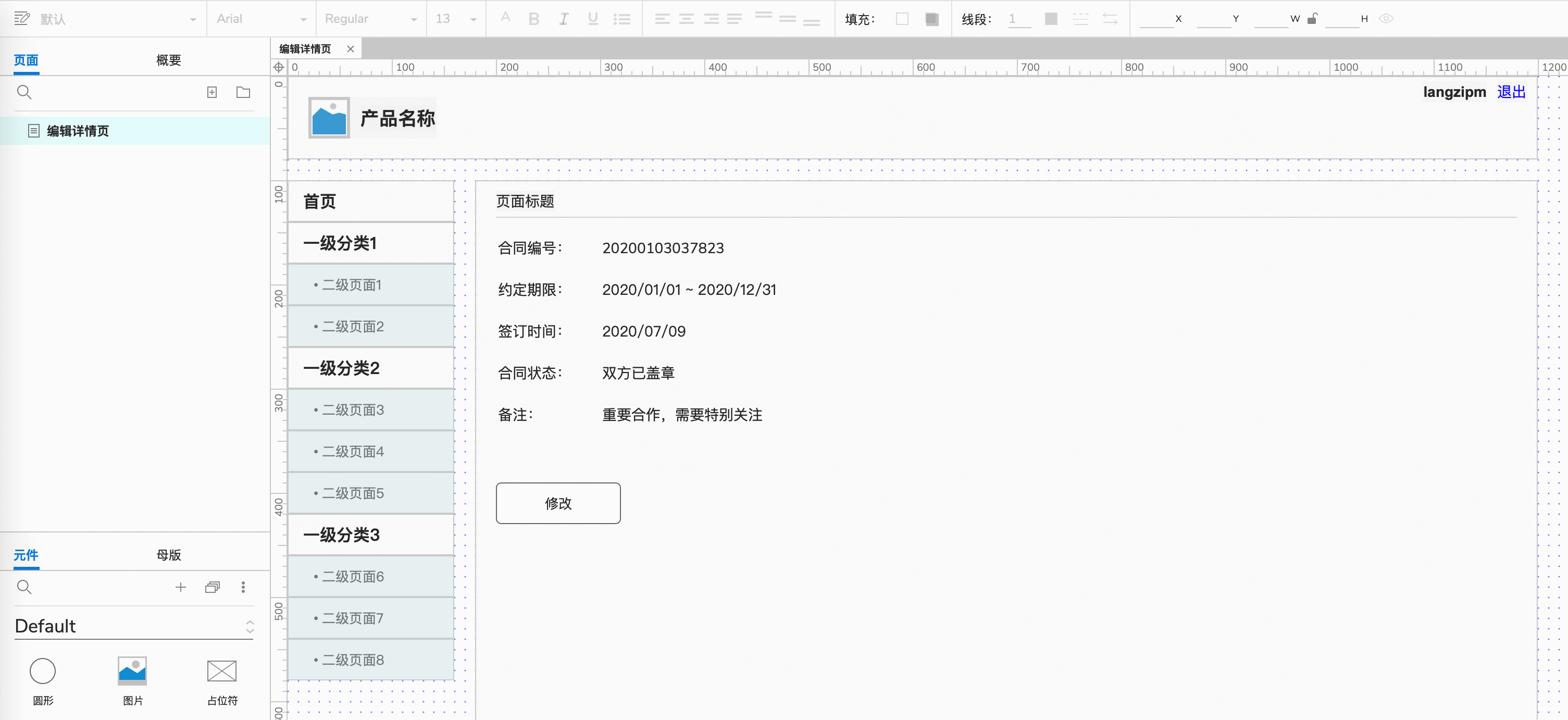Select 二级页面1 in side menu

[x=371, y=285]
